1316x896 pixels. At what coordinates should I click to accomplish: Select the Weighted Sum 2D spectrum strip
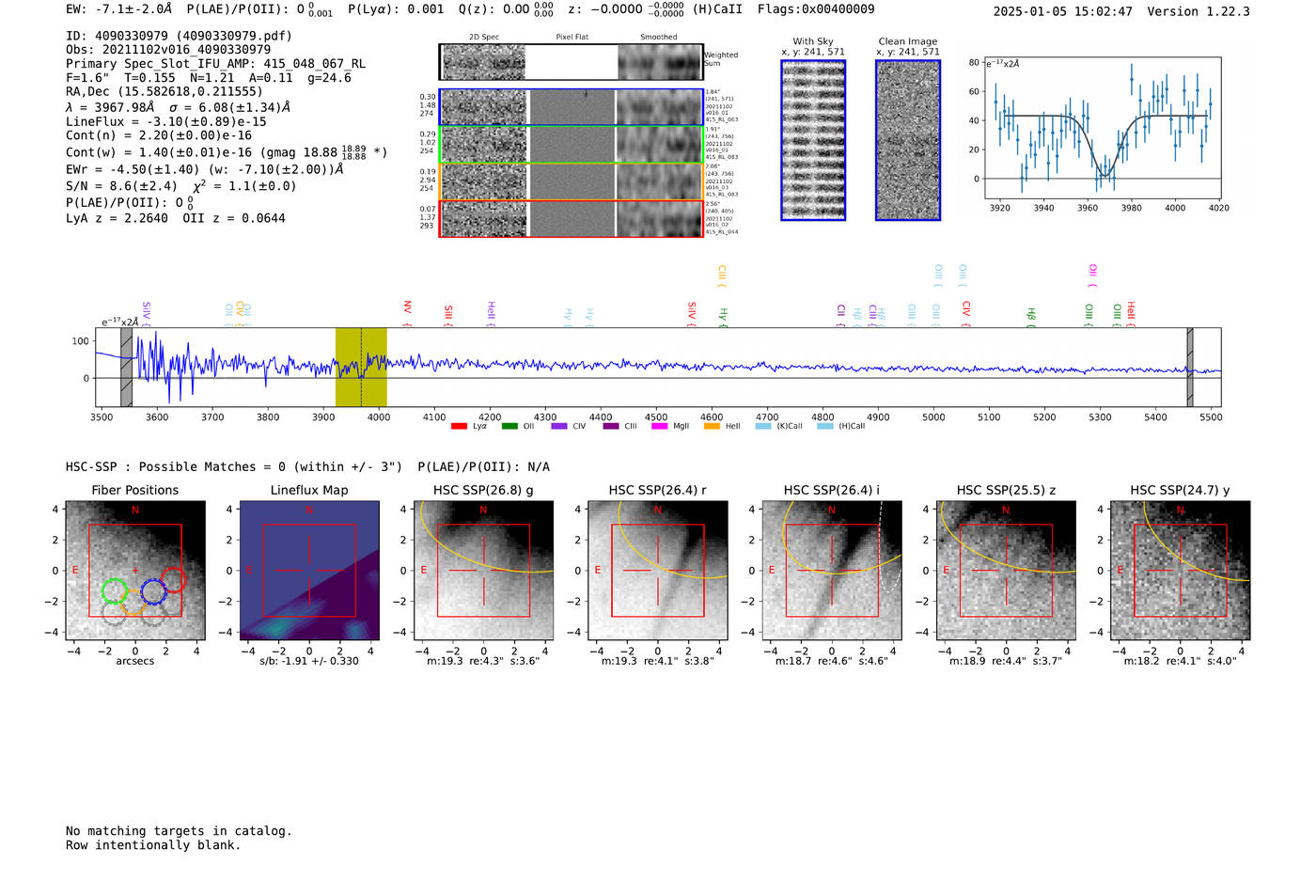[572, 62]
